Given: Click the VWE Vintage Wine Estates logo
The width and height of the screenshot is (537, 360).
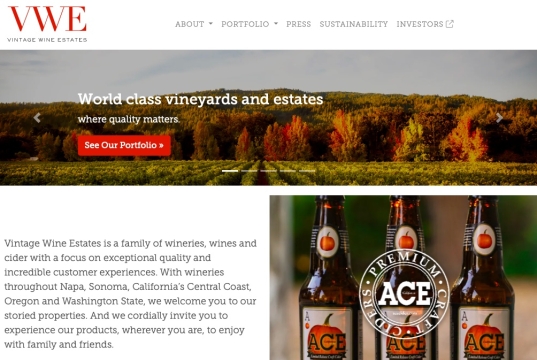Looking at the screenshot, I should click(47, 24).
